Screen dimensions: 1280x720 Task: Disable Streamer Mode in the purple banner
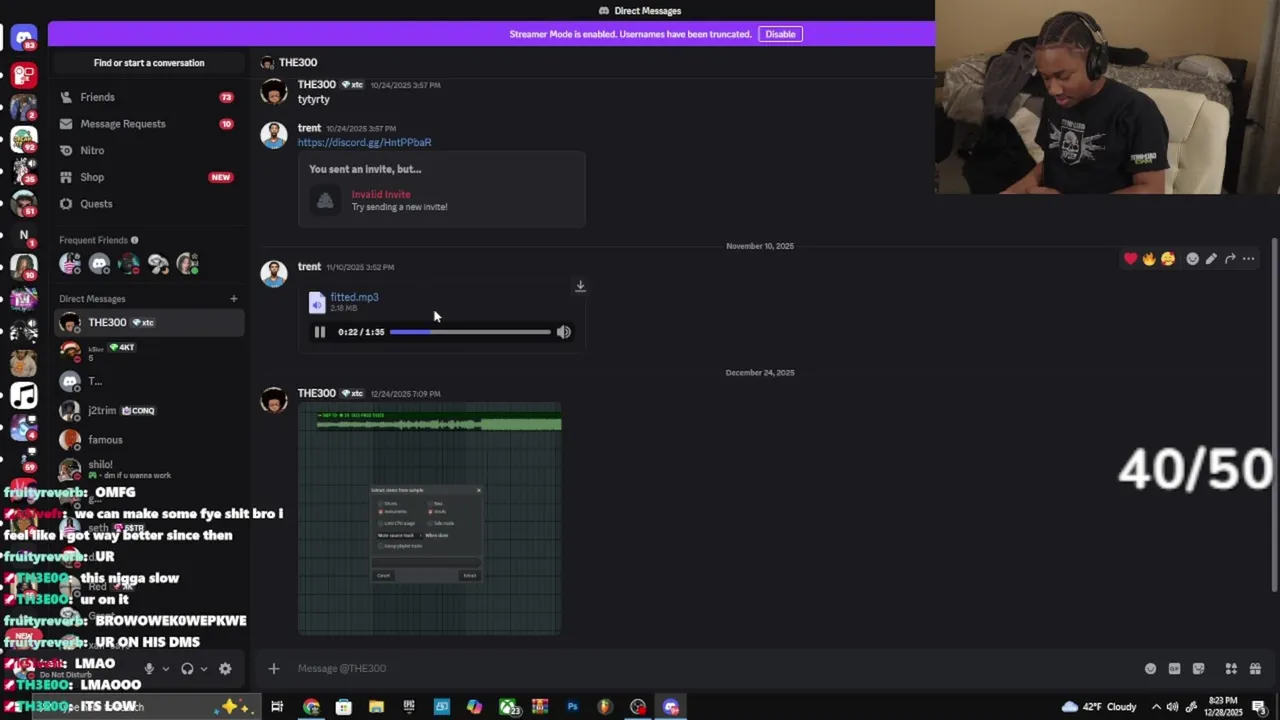click(780, 34)
